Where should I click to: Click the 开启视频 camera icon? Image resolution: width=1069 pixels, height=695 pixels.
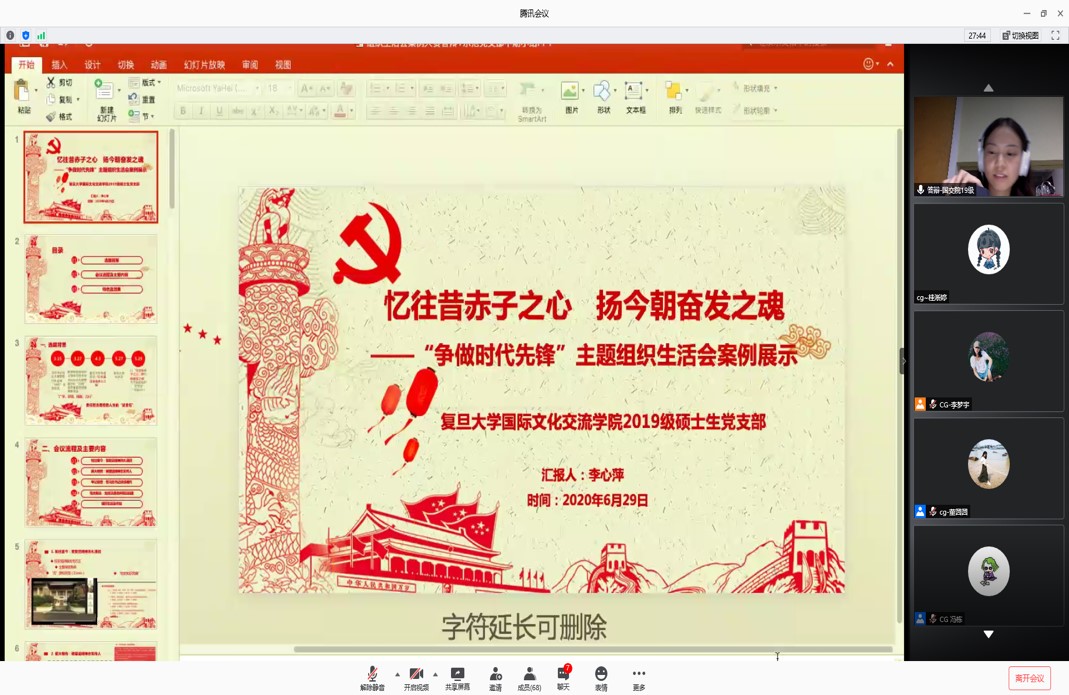point(416,673)
